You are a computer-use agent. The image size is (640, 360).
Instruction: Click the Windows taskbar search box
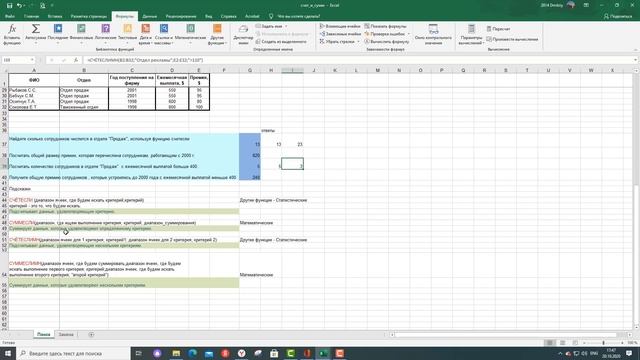point(73,353)
